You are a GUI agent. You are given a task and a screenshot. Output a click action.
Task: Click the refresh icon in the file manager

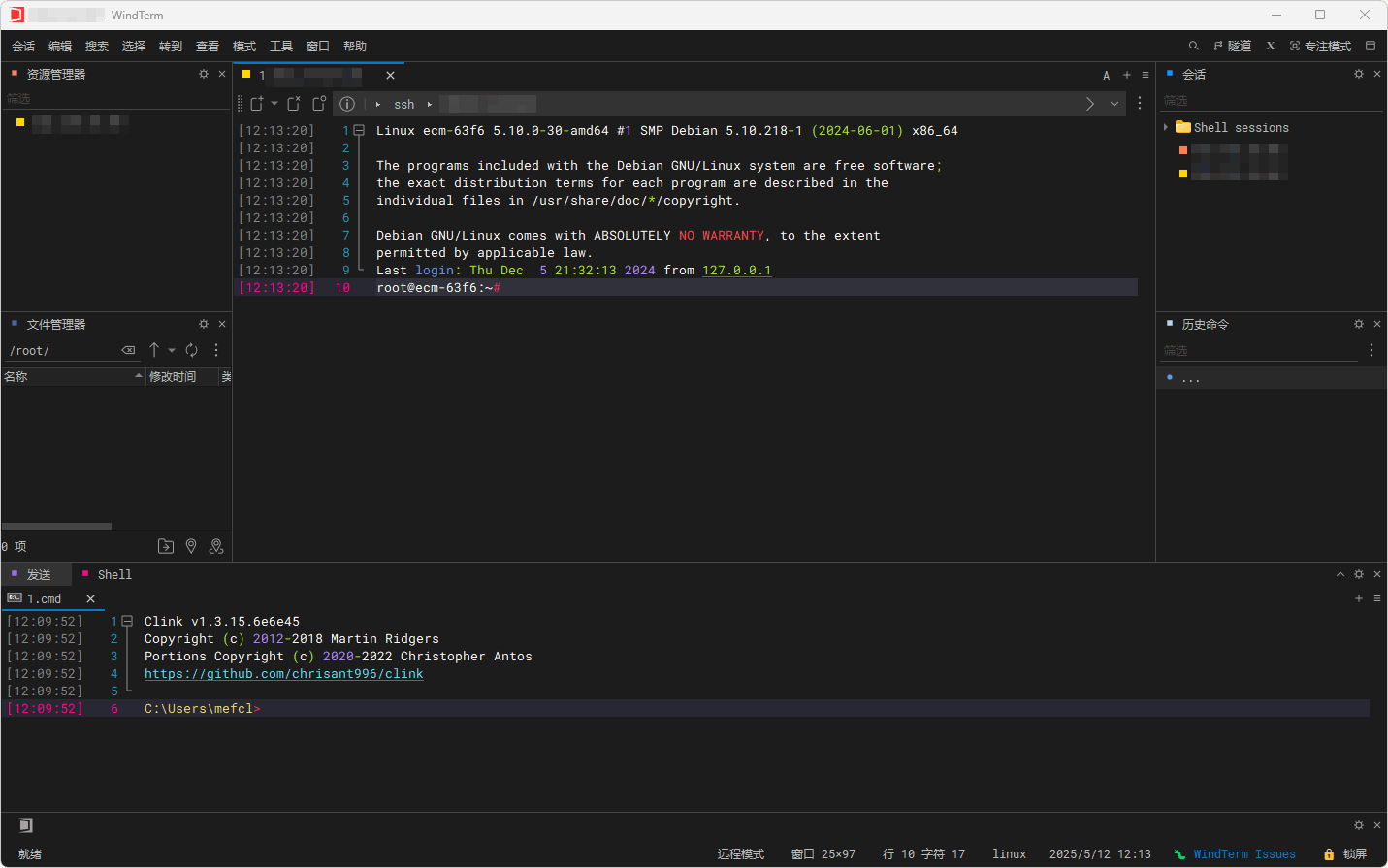(x=192, y=350)
